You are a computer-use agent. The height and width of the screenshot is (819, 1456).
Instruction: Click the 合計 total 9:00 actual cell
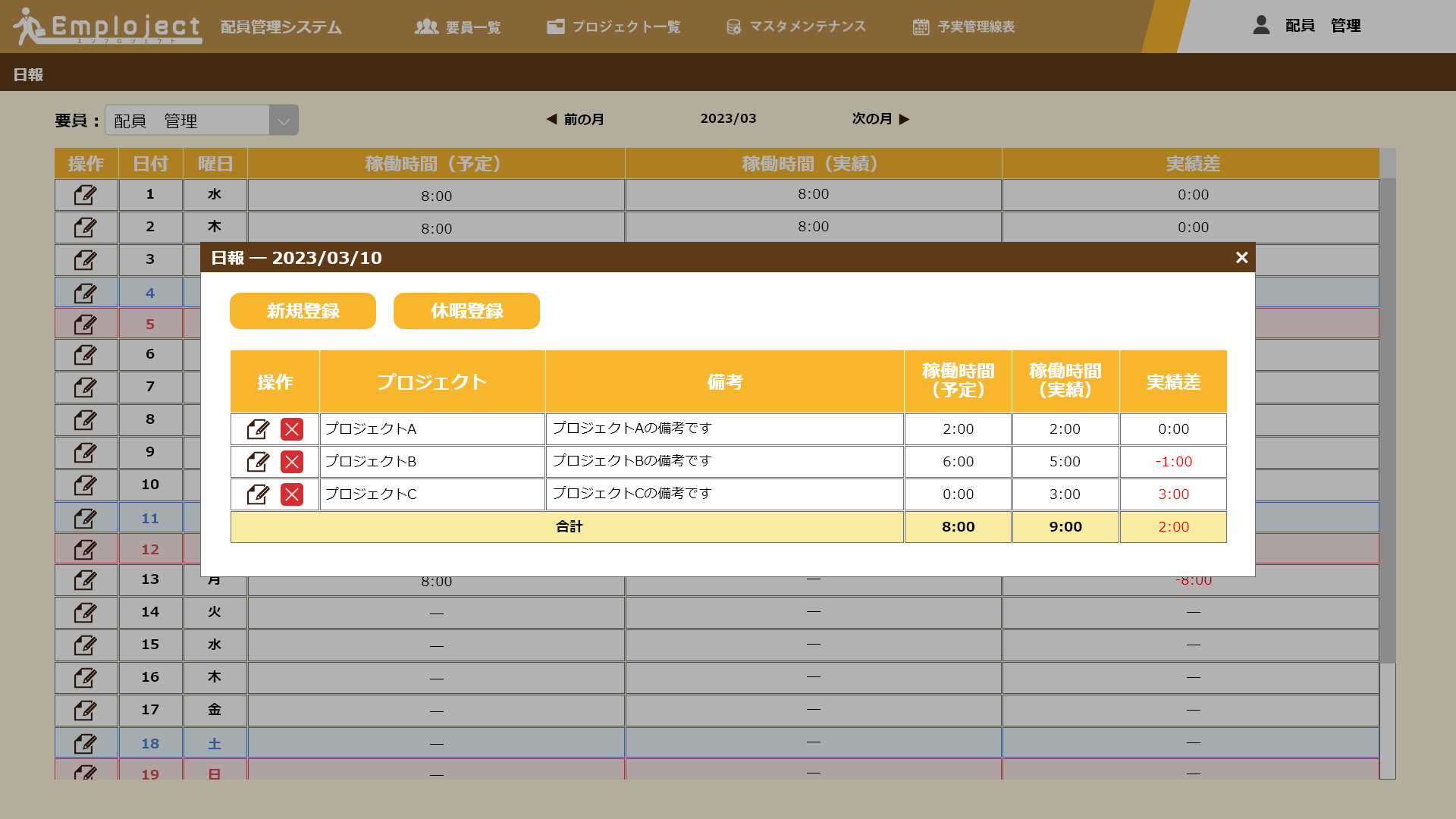tap(1065, 527)
